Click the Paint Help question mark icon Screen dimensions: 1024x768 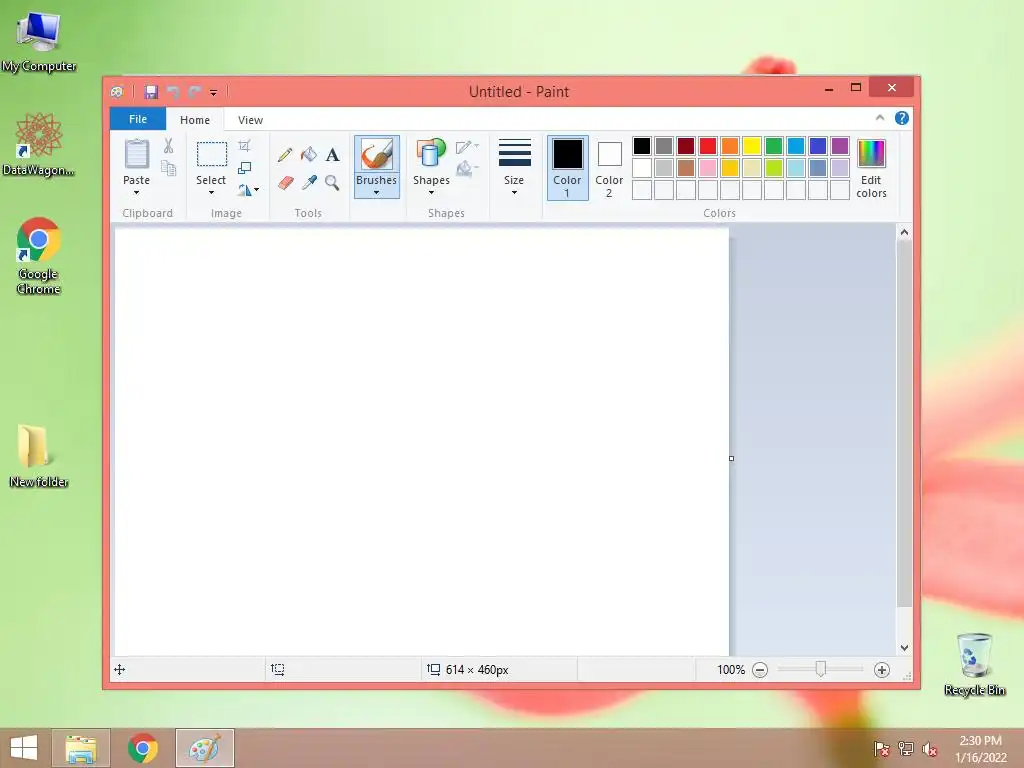(902, 118)
